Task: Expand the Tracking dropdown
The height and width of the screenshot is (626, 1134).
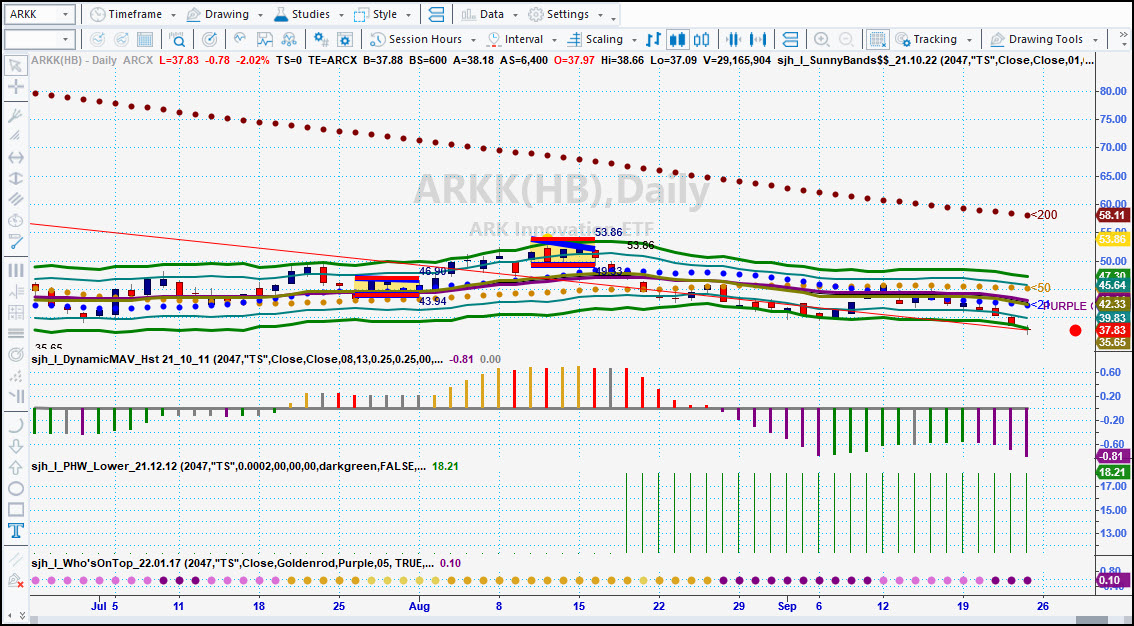Action: 968,40
